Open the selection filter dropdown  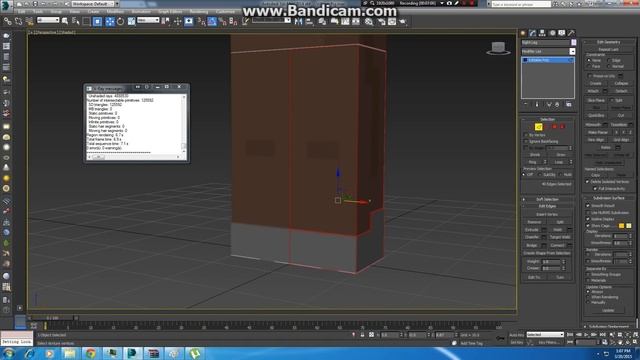point(48,20)
